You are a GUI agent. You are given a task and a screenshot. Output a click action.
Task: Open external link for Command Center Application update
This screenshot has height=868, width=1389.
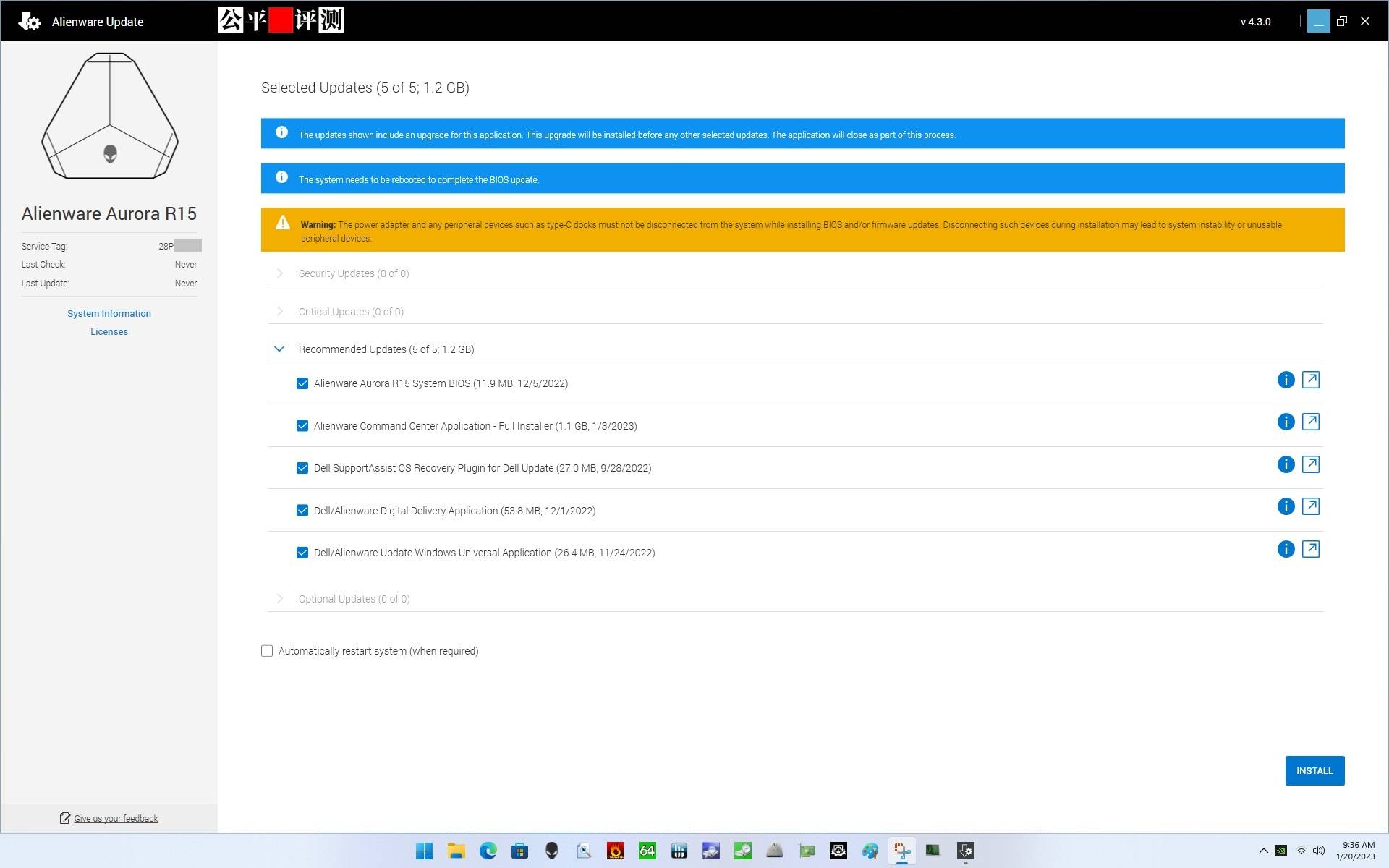coord(1310,422)
